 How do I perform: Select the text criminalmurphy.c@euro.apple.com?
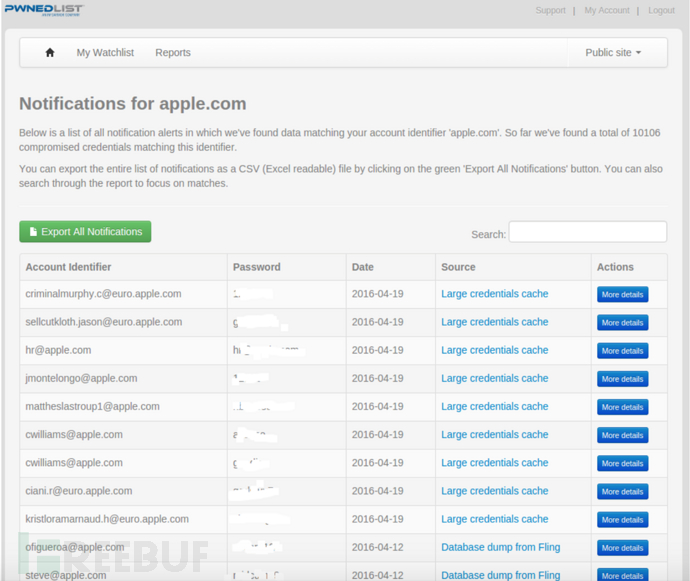(x=103, y=294)
